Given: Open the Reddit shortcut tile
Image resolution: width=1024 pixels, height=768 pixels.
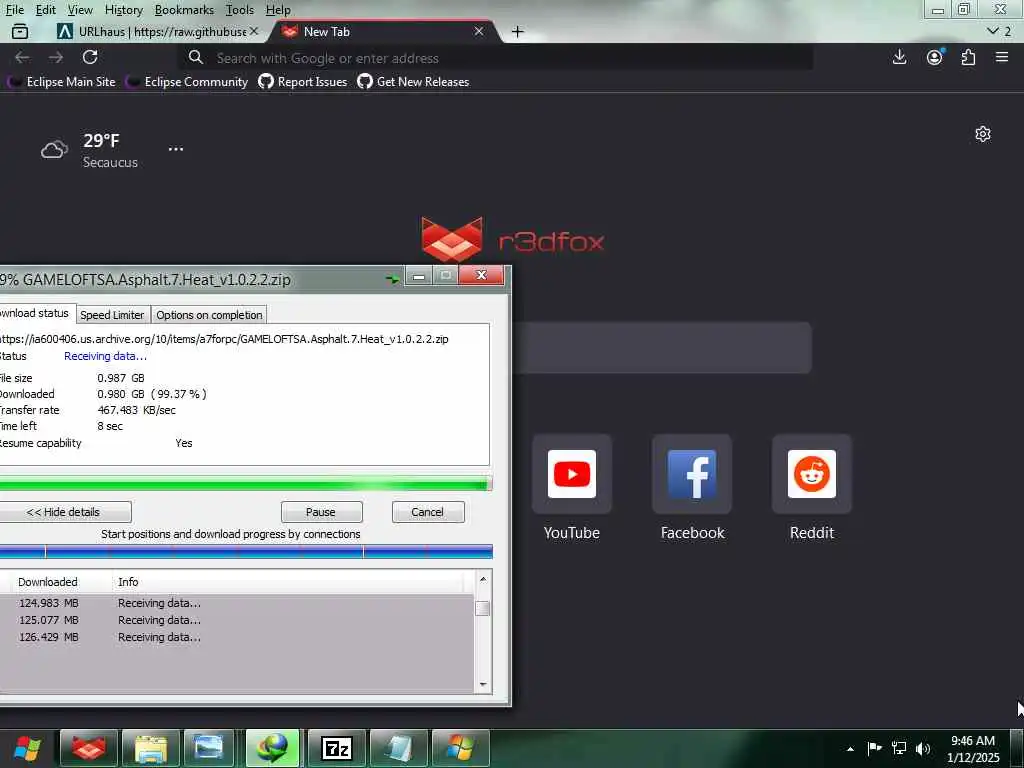Looking at the screenshot, I should tap(812, 474).
